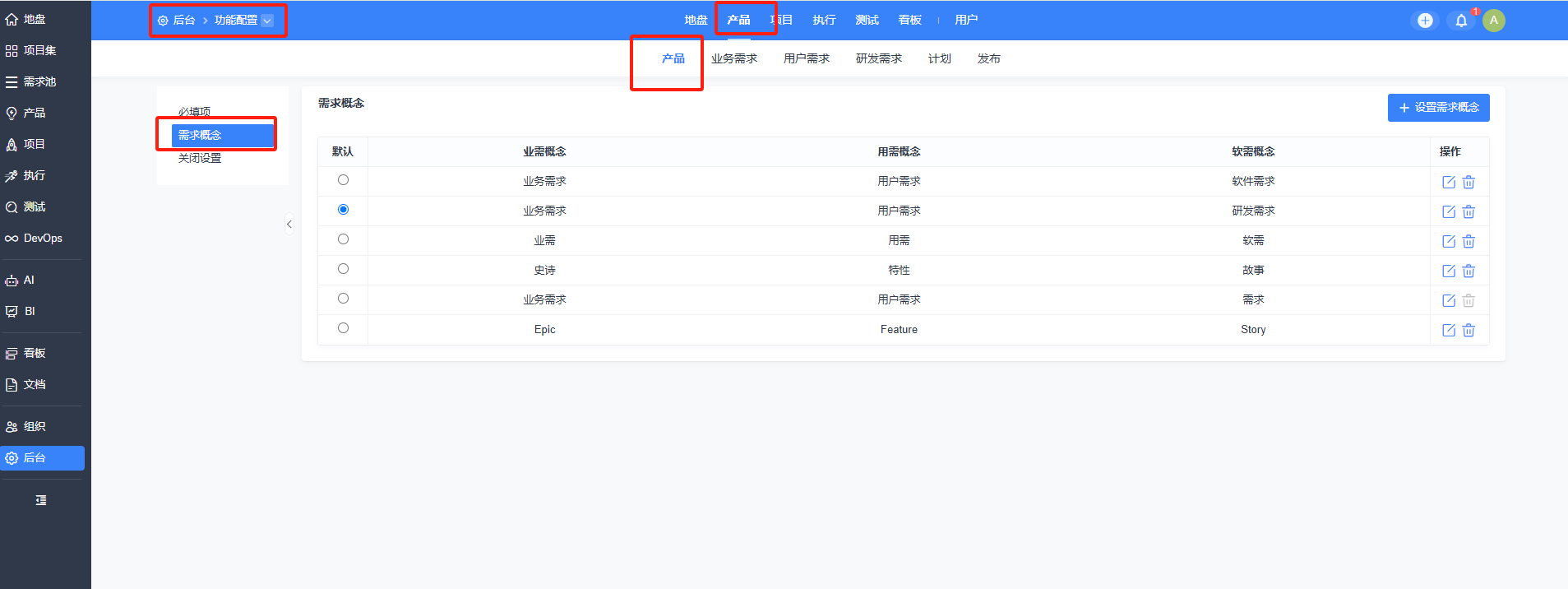Viewport: 1568px width, 589px height.
Task: Open the 产品 sub-tab
Action: tap(673, 58)
